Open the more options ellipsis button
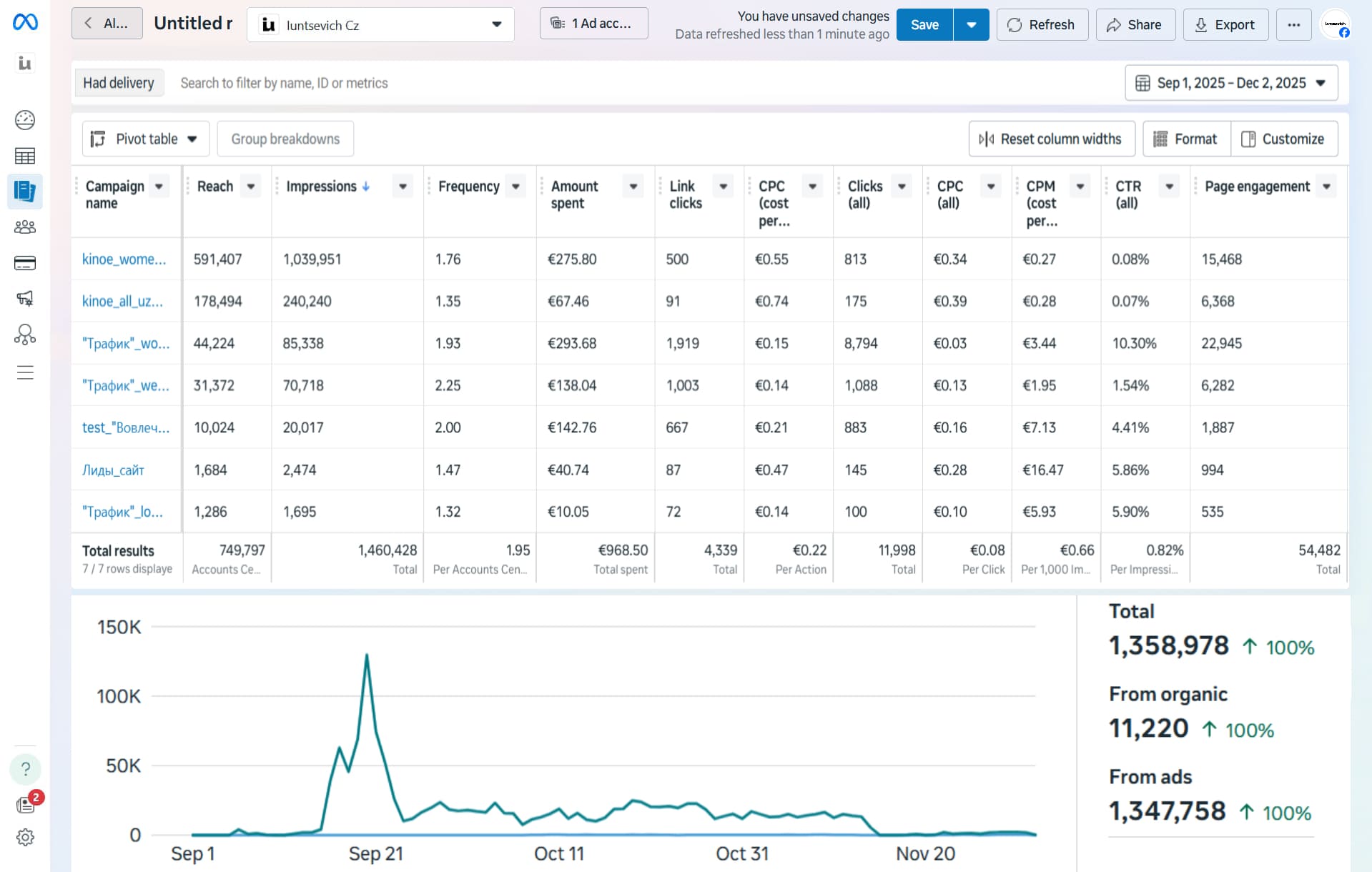1372x872 pixels. (x=1293, y=25)
